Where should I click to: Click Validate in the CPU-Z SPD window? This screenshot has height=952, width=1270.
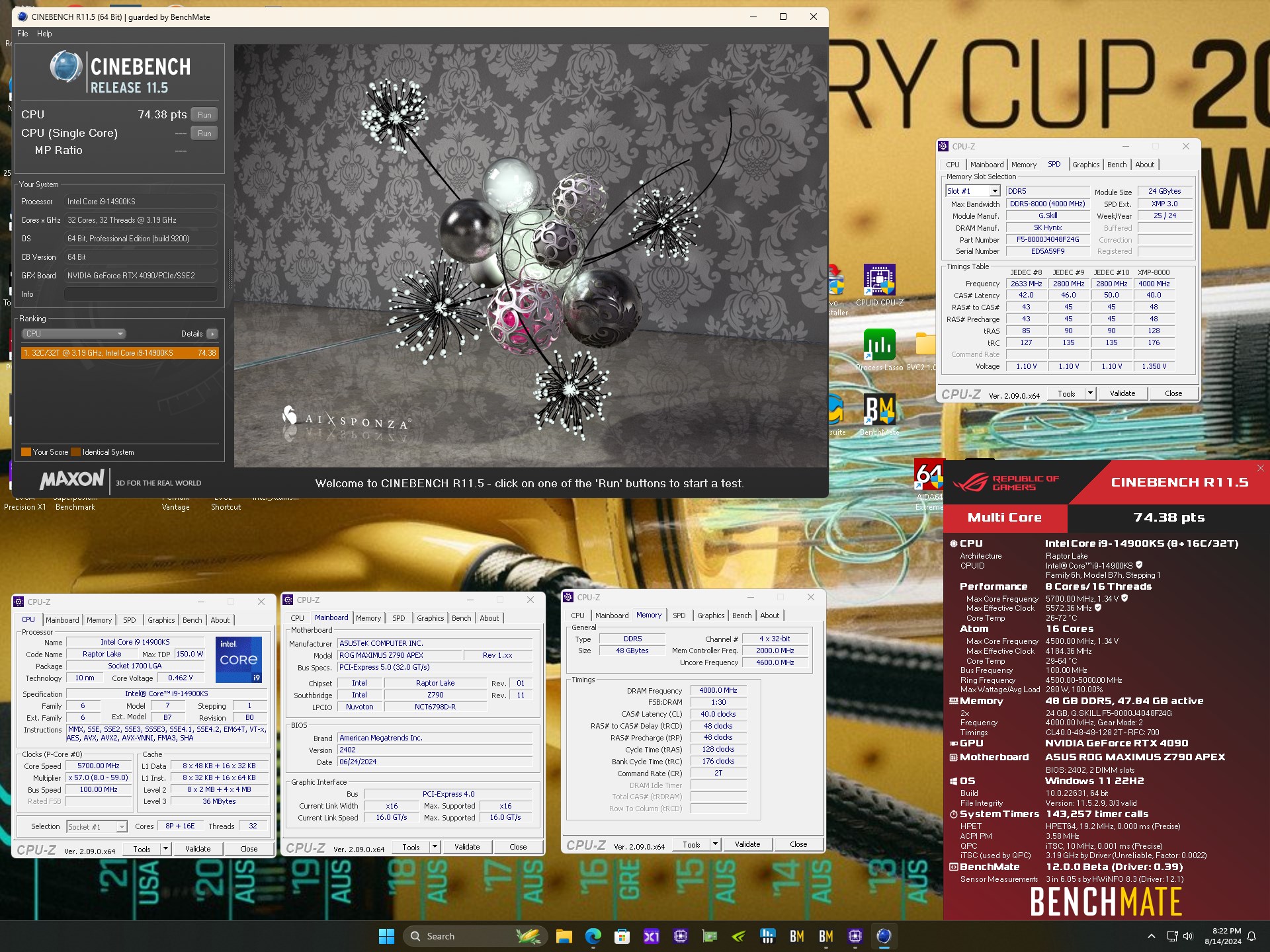(x=1122, y=393)
